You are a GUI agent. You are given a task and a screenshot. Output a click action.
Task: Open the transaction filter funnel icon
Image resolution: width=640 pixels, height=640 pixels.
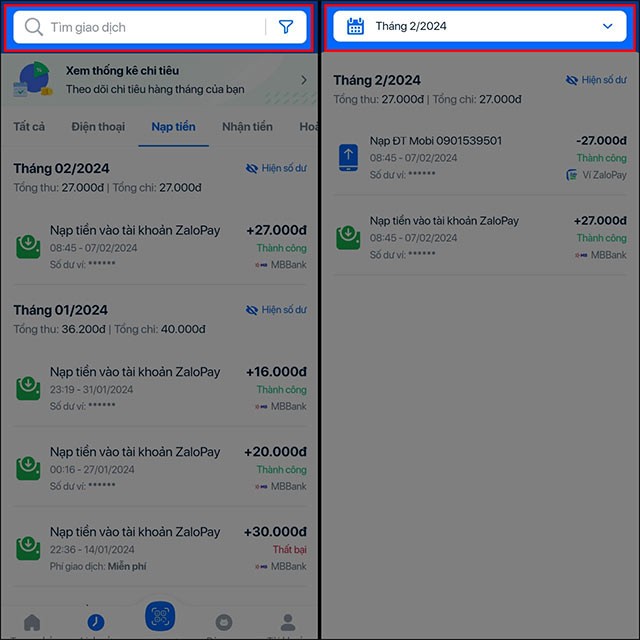click(x=286, y=27)
